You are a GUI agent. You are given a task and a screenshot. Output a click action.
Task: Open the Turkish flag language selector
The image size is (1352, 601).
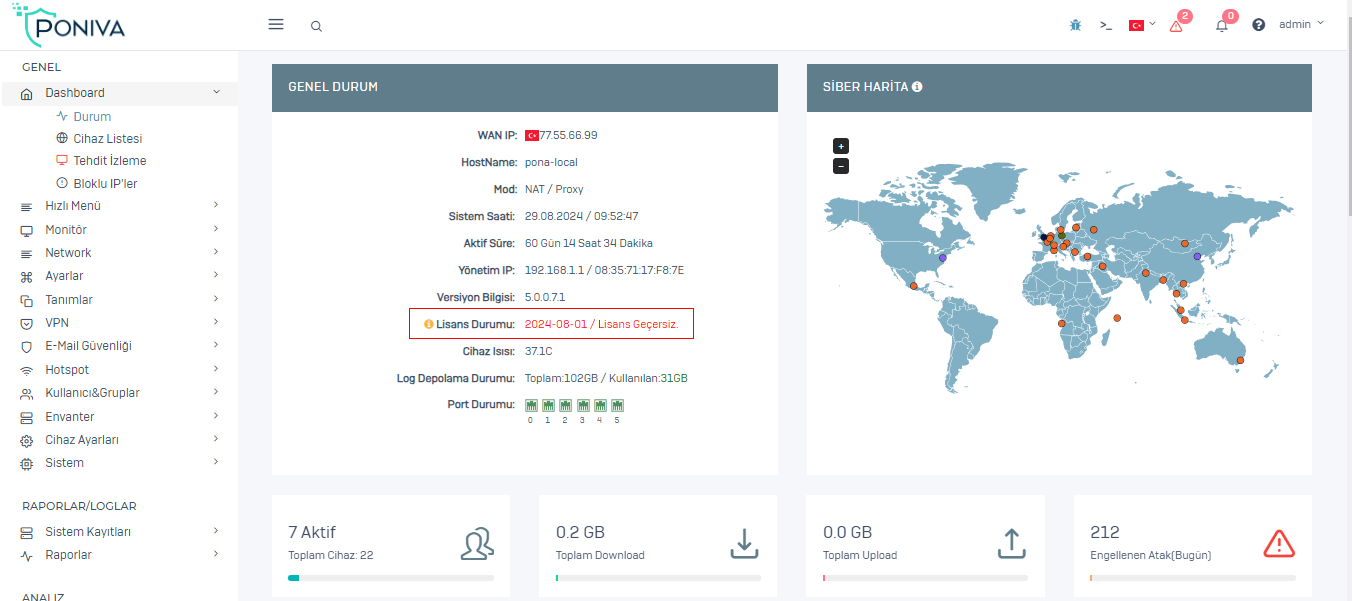pyautogui.click(x=1142, y=25)
